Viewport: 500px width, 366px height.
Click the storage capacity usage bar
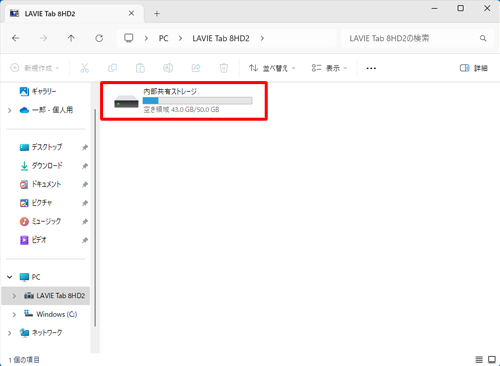tap(197, 101)
